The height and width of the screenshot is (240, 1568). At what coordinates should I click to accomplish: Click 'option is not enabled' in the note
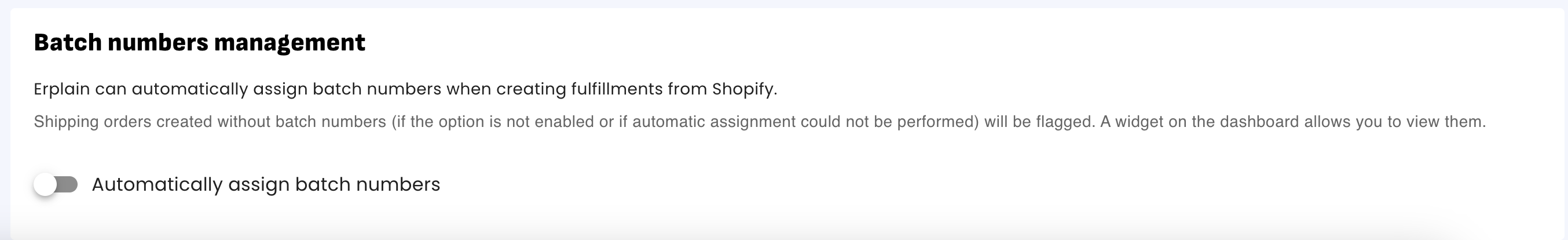[512, 122]
